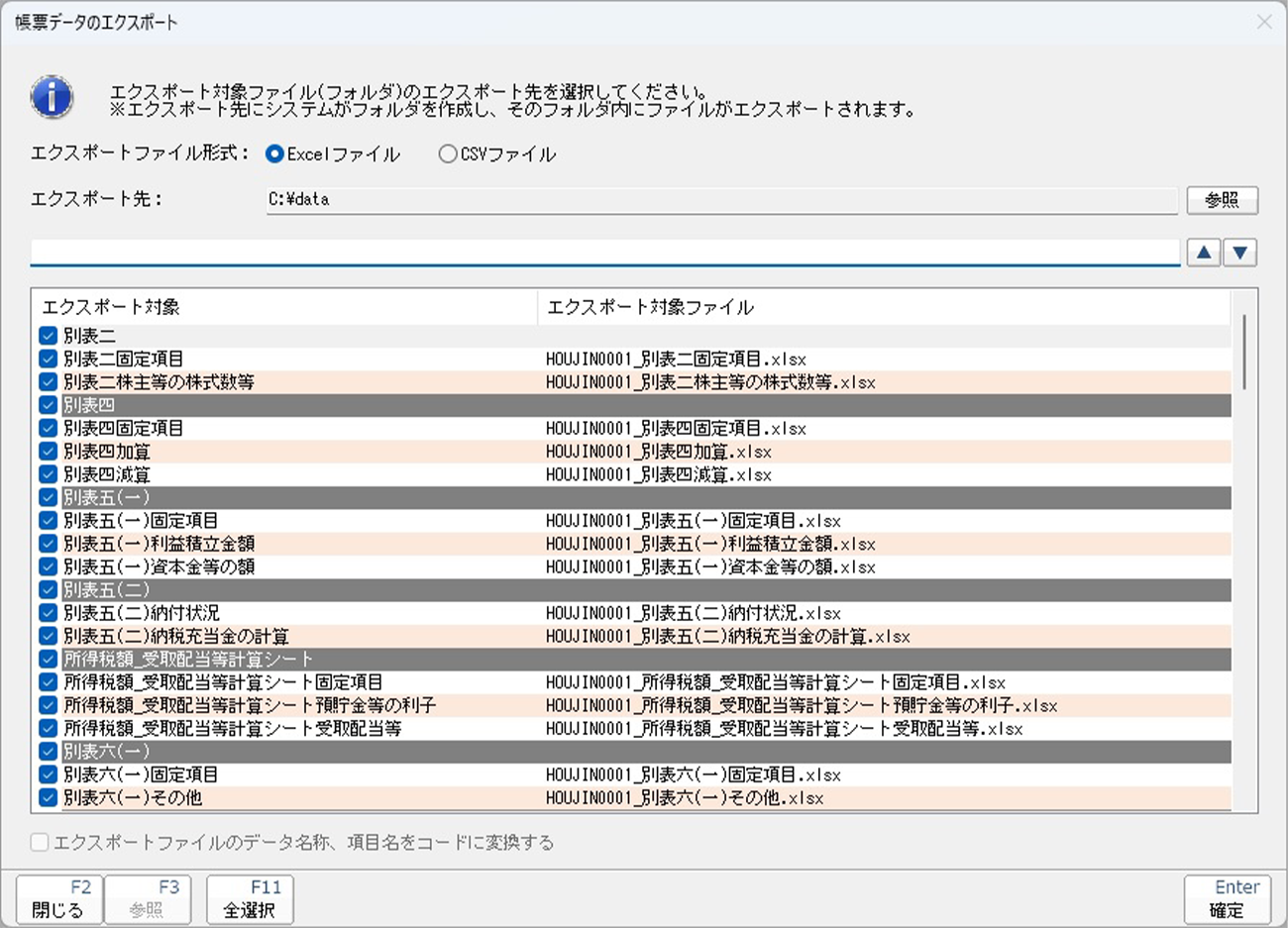Click the 参照 button next to export path
1288x928 pixels.
(x=1222, y=200)
